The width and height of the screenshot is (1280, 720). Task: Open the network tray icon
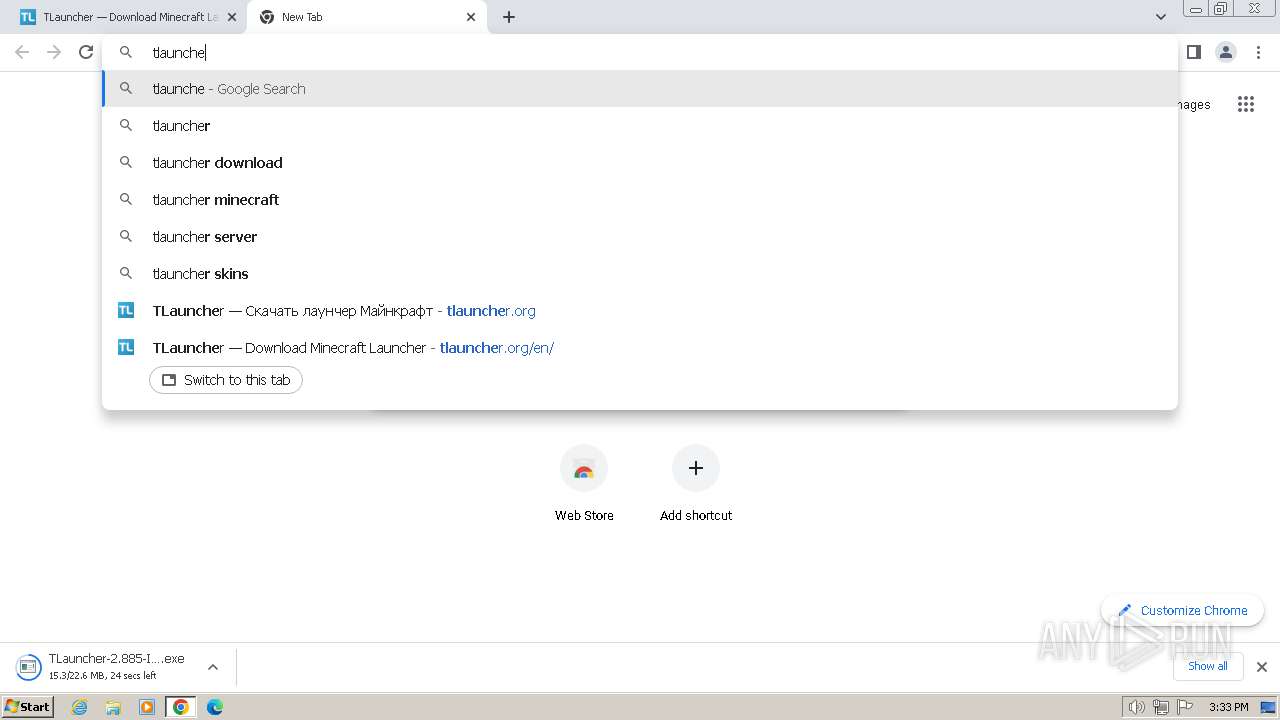coord(1161,707)
